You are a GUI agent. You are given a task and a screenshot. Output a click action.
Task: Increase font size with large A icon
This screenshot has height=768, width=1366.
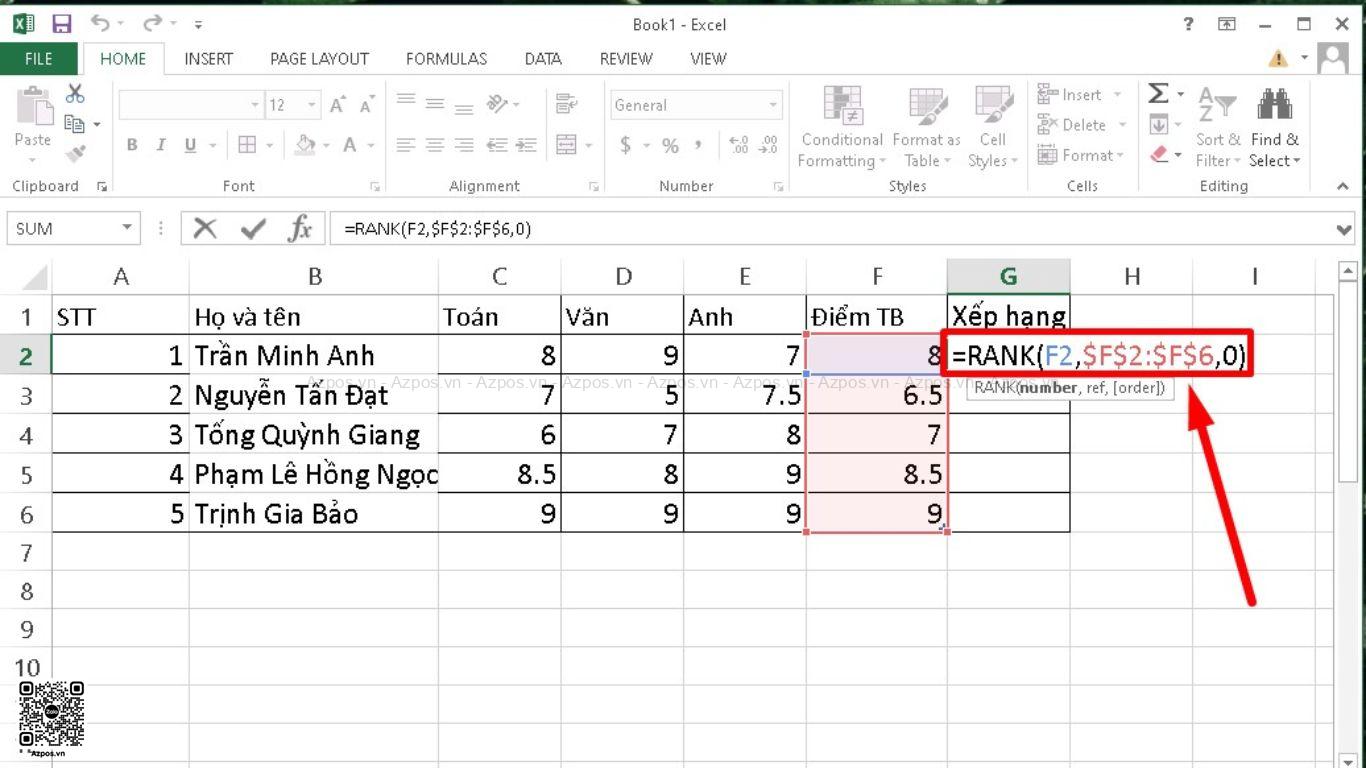click(x=338, y=105)
